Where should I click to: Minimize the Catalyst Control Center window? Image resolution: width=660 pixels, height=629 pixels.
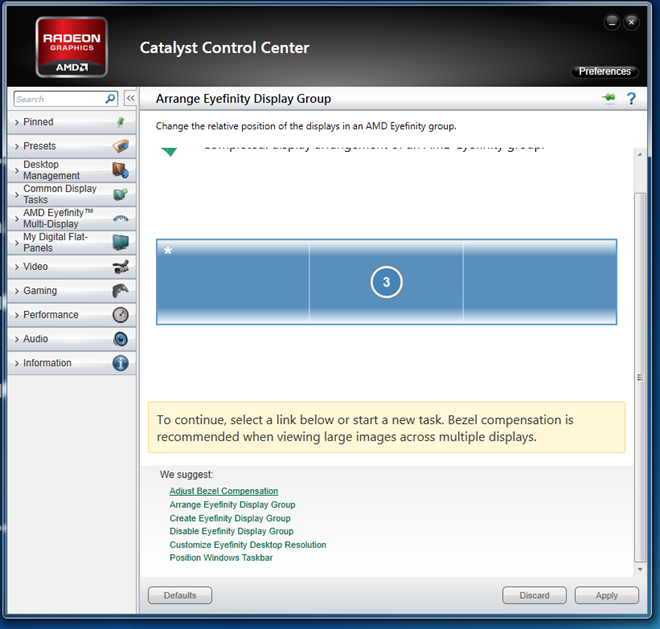pyautogui.click(x=612, y=22)
